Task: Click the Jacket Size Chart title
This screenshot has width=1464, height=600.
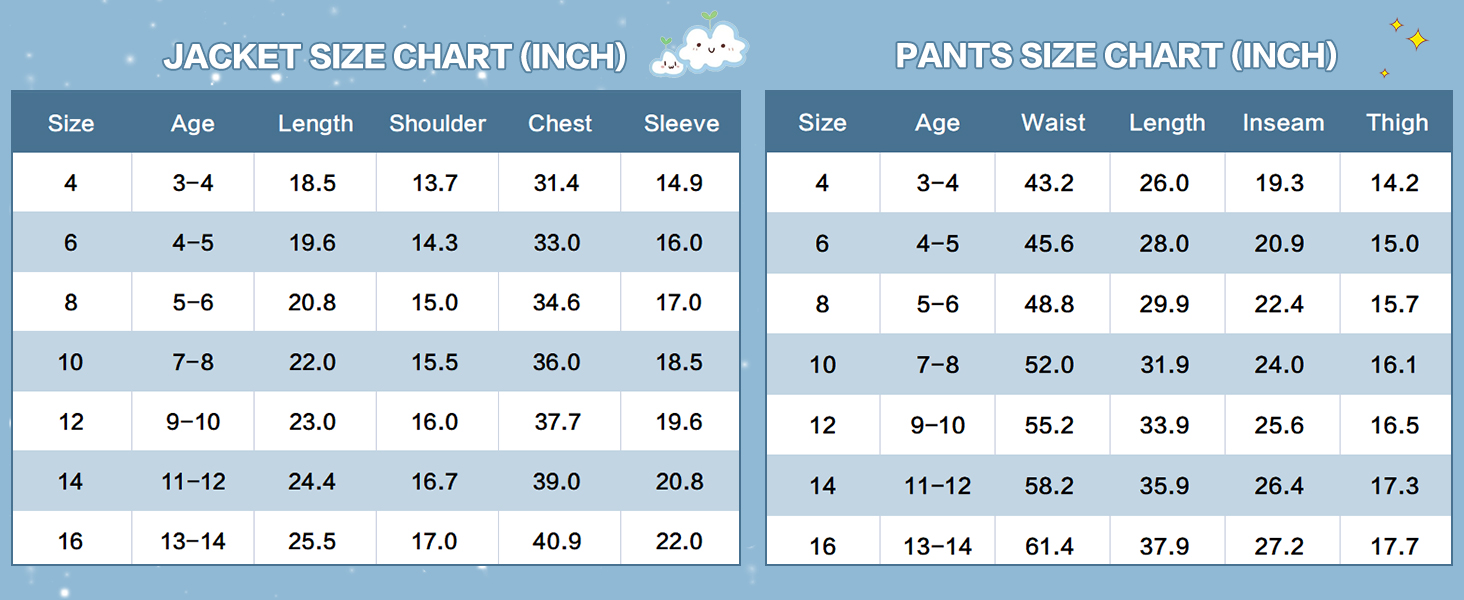Action: [x=395, y=57]
